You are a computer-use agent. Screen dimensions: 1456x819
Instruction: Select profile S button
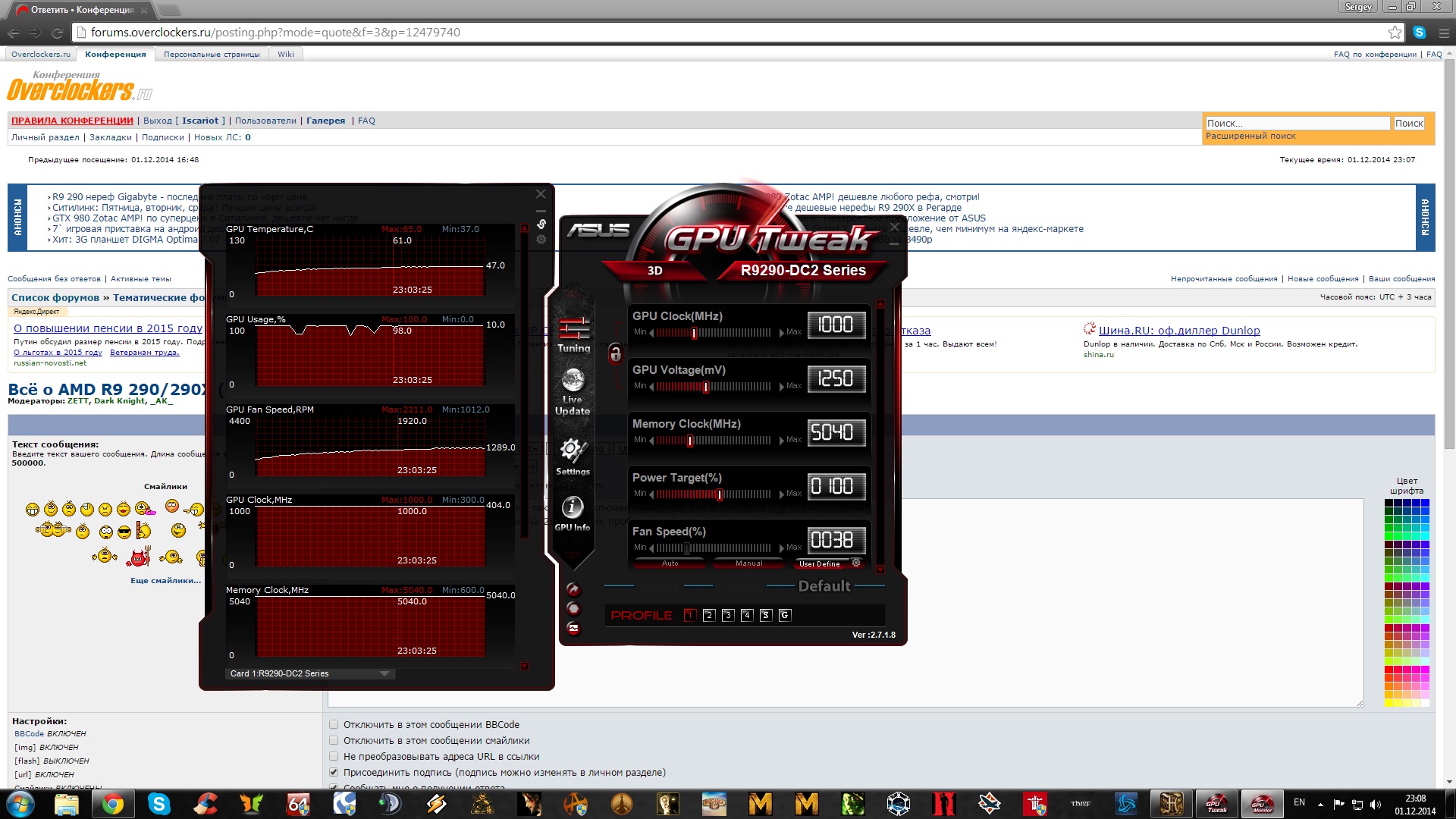pos(765,615)
